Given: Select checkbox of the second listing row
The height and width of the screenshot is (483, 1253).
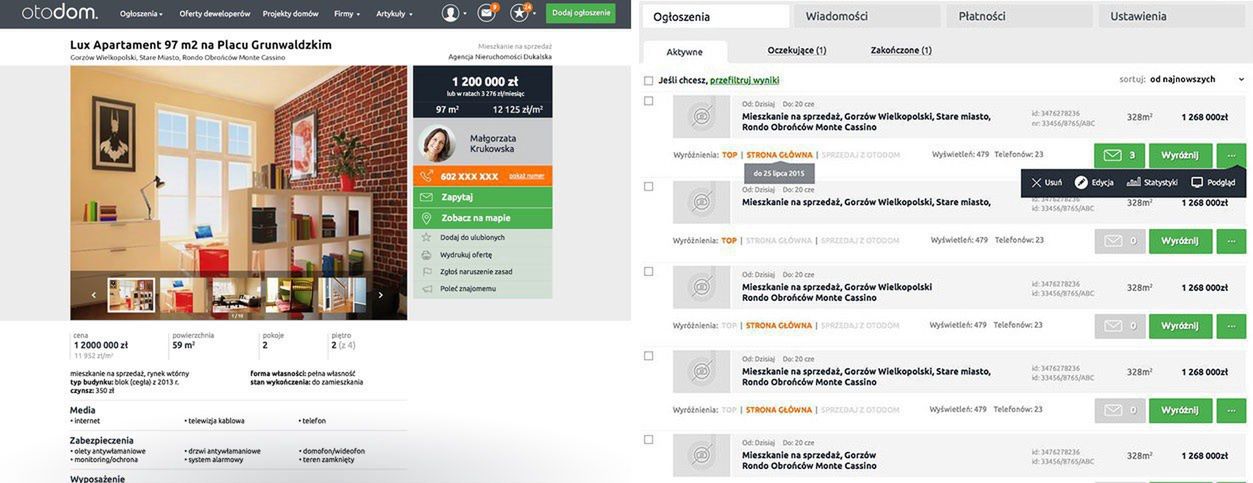Looking at the screenshot, I should coord(649,186).
